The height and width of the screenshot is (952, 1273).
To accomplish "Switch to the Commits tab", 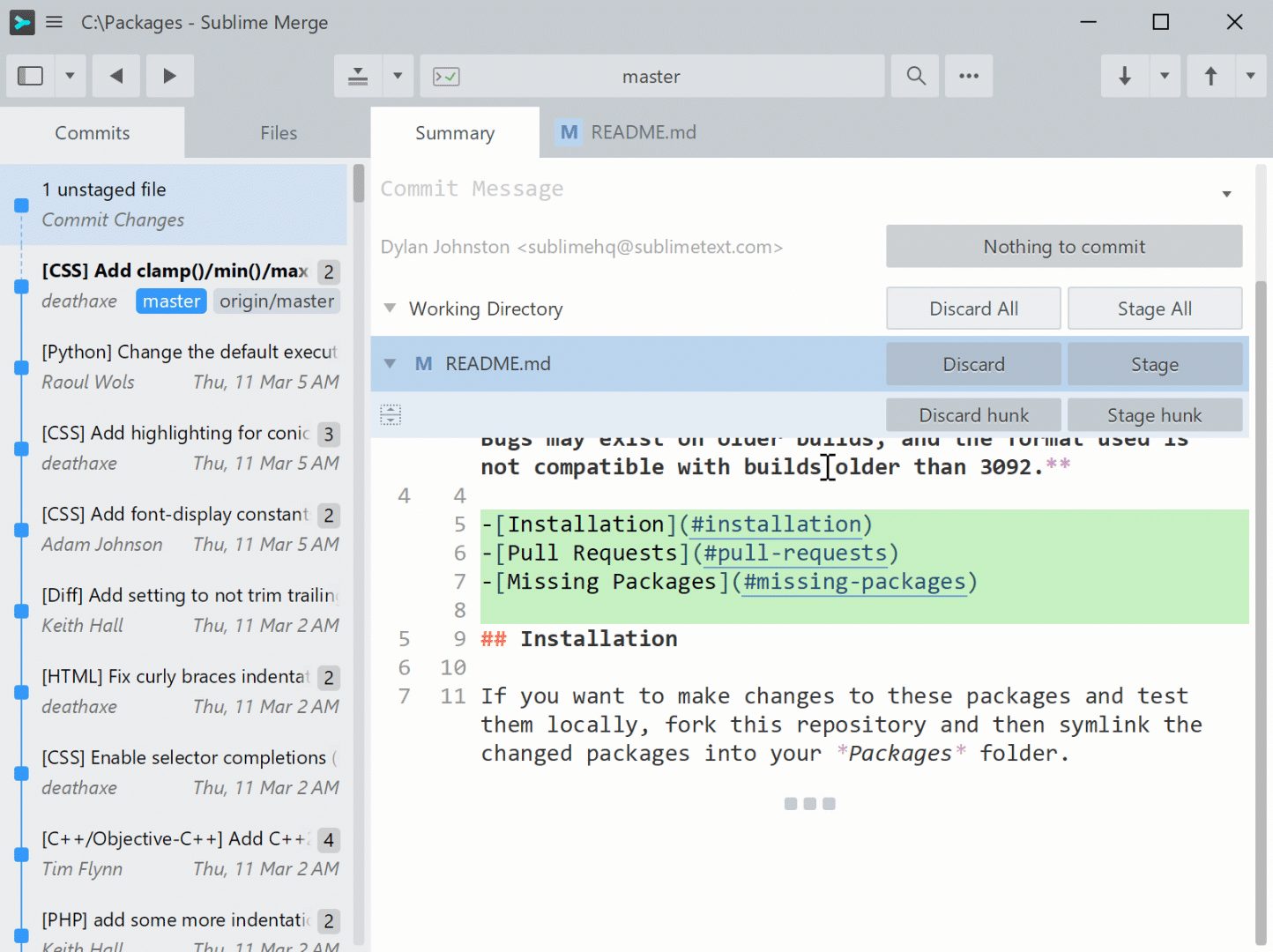I will click(x=93, y=132).
